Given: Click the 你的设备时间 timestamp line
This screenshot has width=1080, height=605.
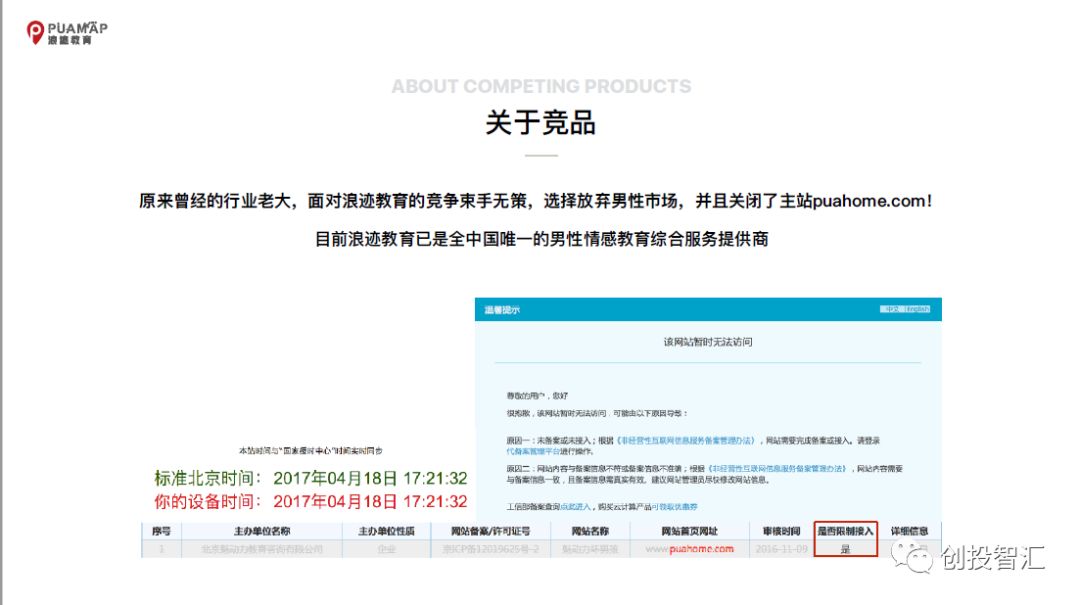Looking at the screenshot, I should [311, 501].
